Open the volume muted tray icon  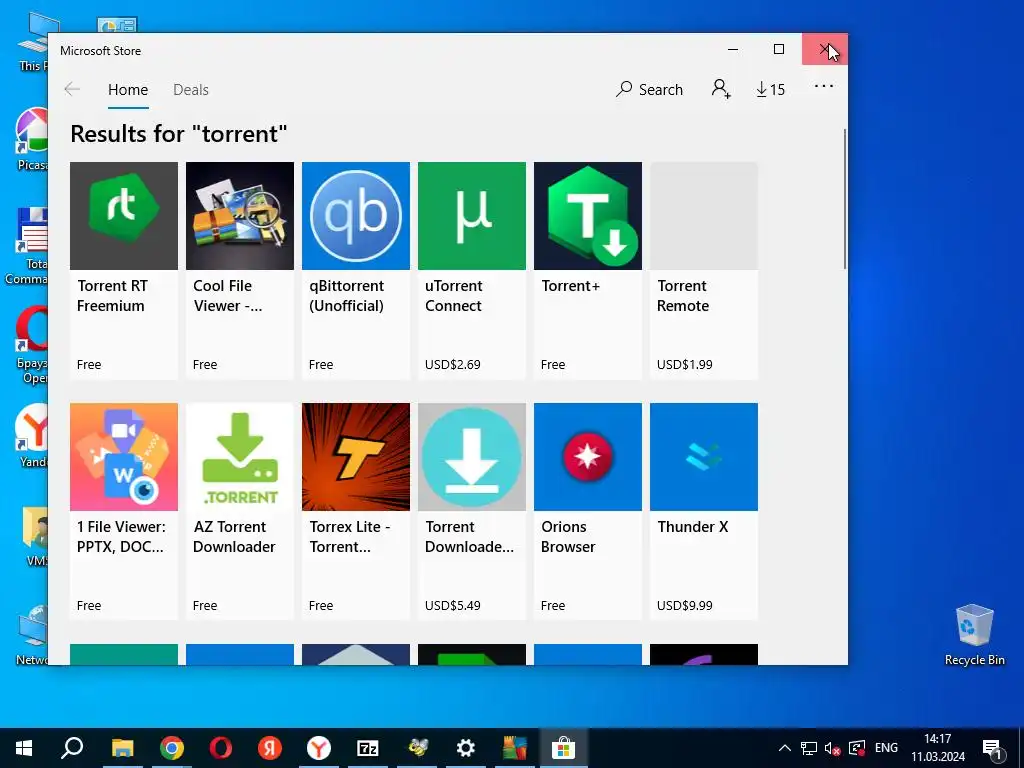tap(832, 748)
